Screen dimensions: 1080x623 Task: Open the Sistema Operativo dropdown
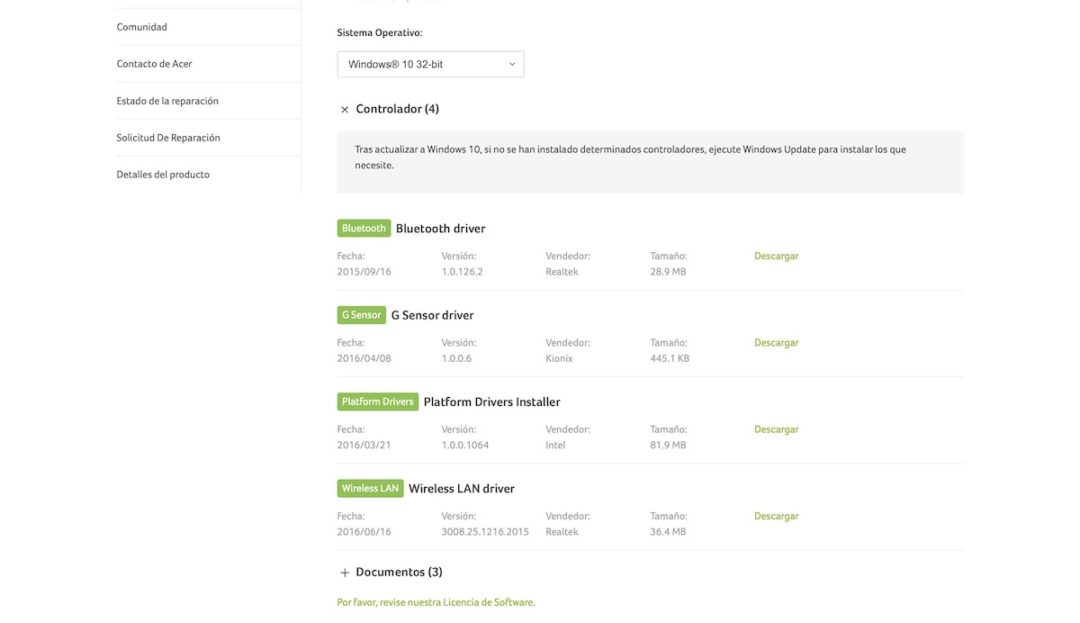(430, 64)
